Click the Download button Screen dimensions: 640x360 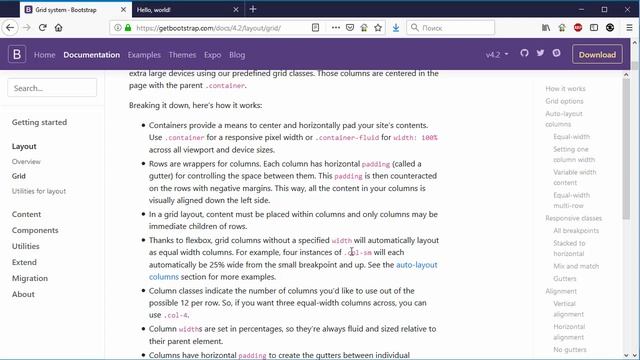click(x=598, y=54)
